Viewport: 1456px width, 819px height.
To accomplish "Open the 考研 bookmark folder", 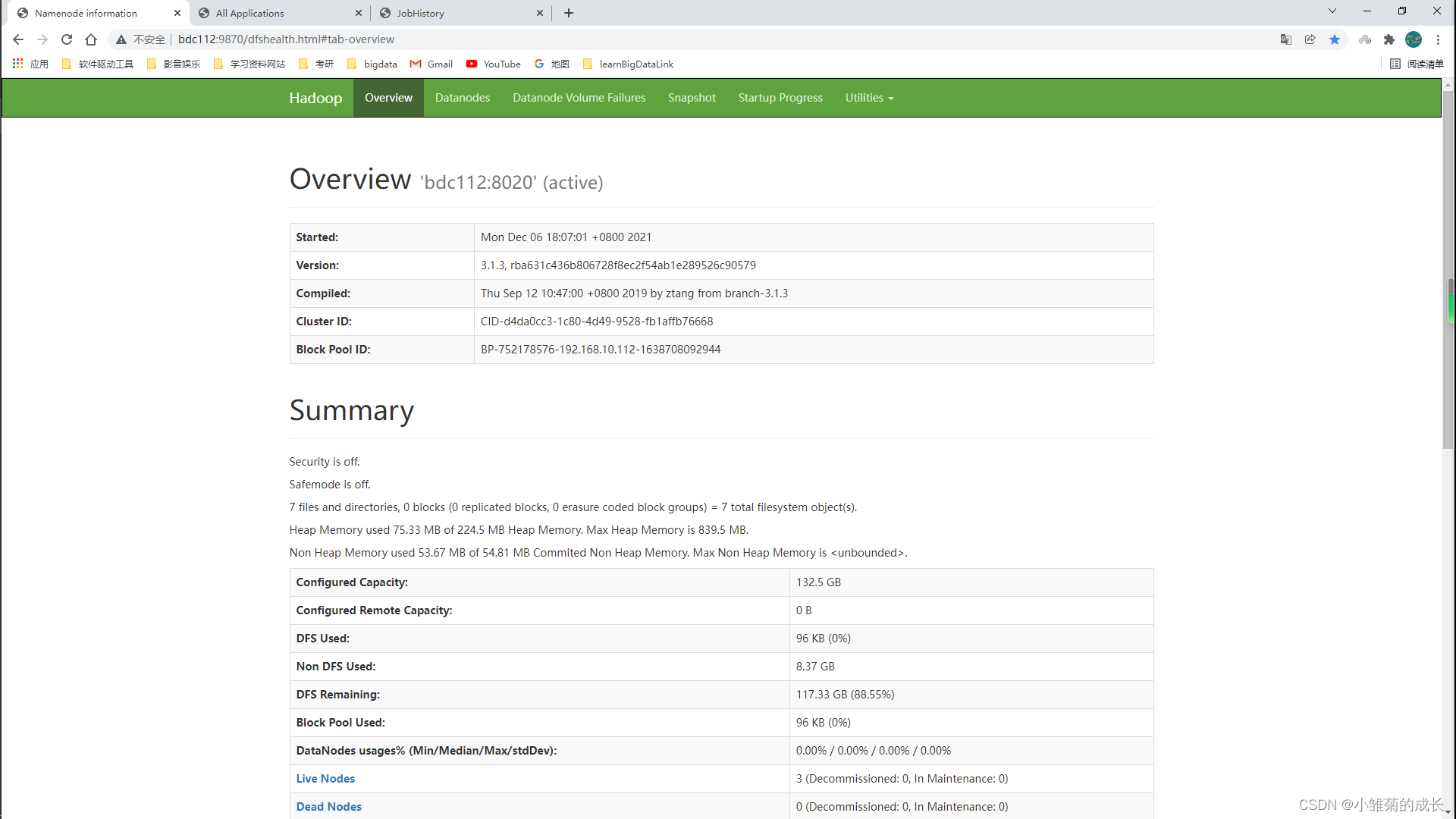I will pos(316,64).
